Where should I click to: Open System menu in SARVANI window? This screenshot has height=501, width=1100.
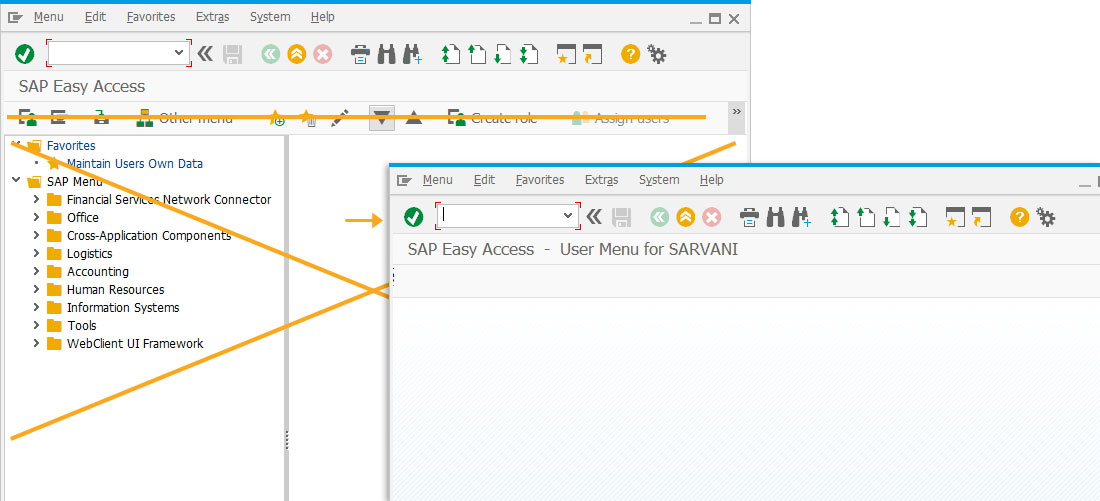[659, 180]
